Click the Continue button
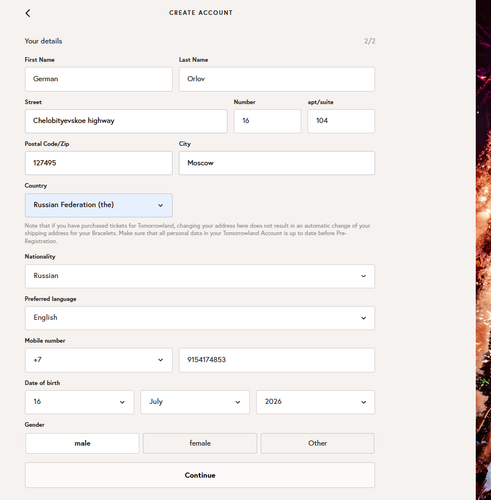The image size is (491, 500). coord(200,475)
